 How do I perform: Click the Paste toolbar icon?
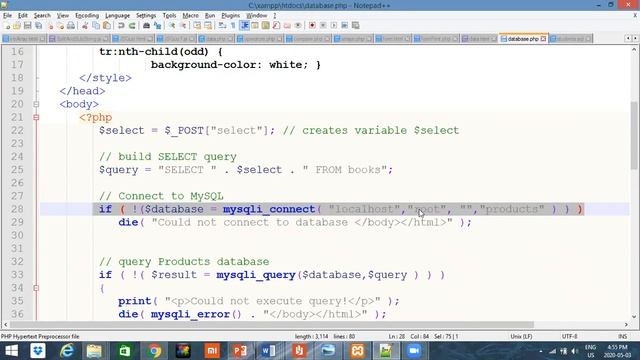pyautogui.click(x=107, y=26)
